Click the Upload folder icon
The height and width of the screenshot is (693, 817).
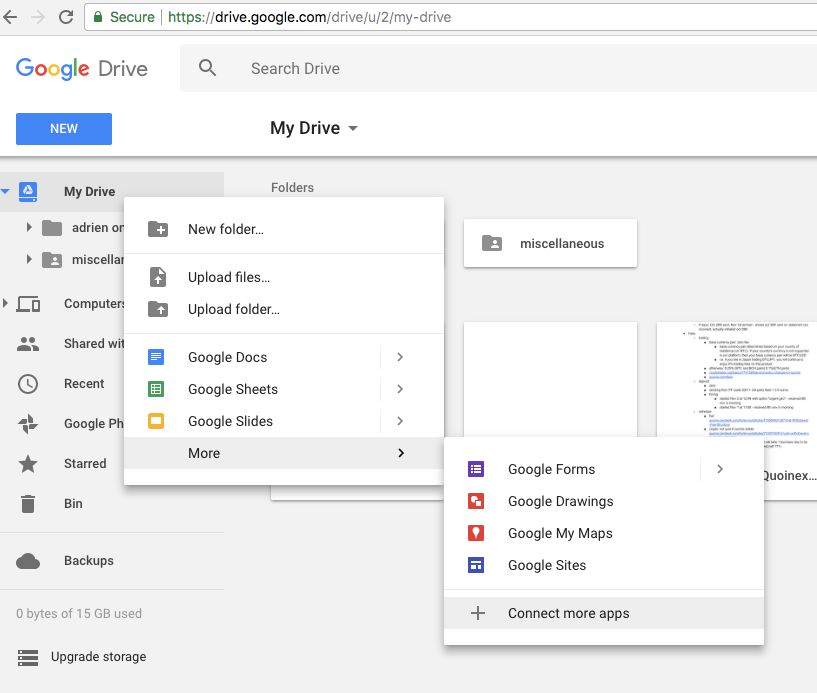[158, 309]
